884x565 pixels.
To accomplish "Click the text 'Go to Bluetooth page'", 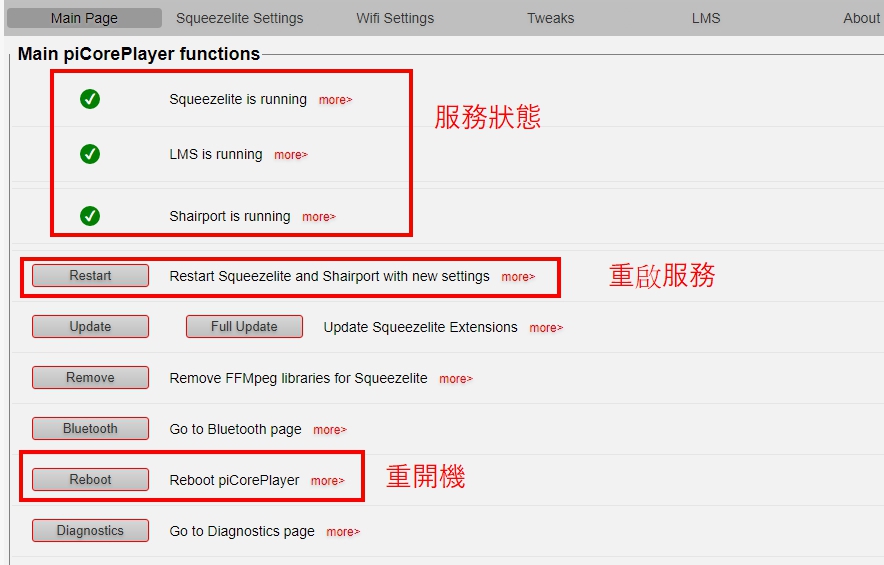I will point(236,429).
